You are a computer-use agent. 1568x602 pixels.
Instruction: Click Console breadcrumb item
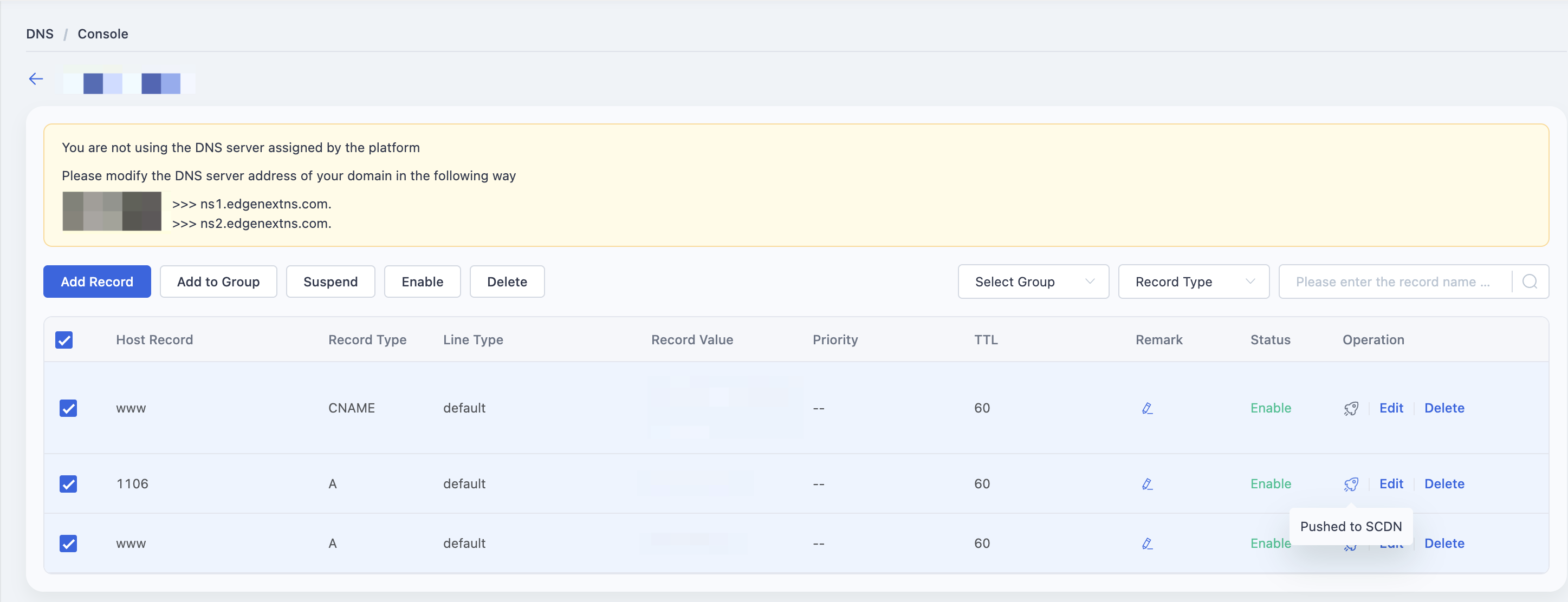(x=103, y=34)
